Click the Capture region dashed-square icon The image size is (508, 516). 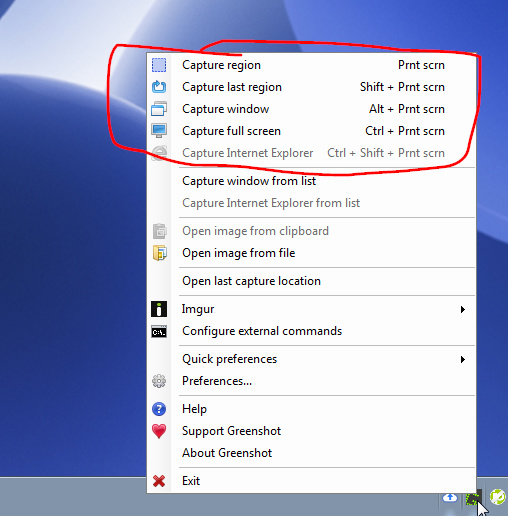pos(159,65)
